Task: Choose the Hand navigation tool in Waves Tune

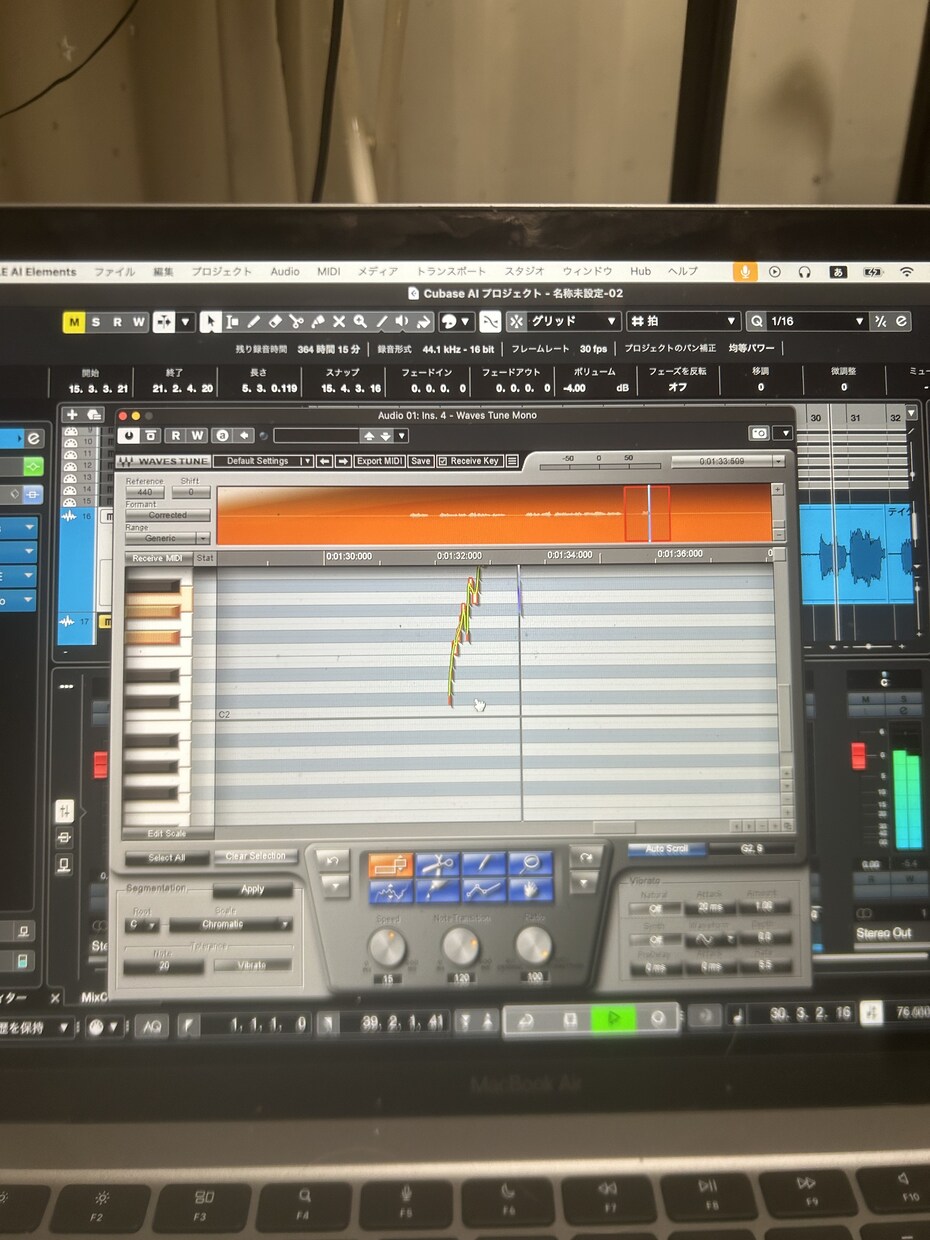Action: click(530, 890)
